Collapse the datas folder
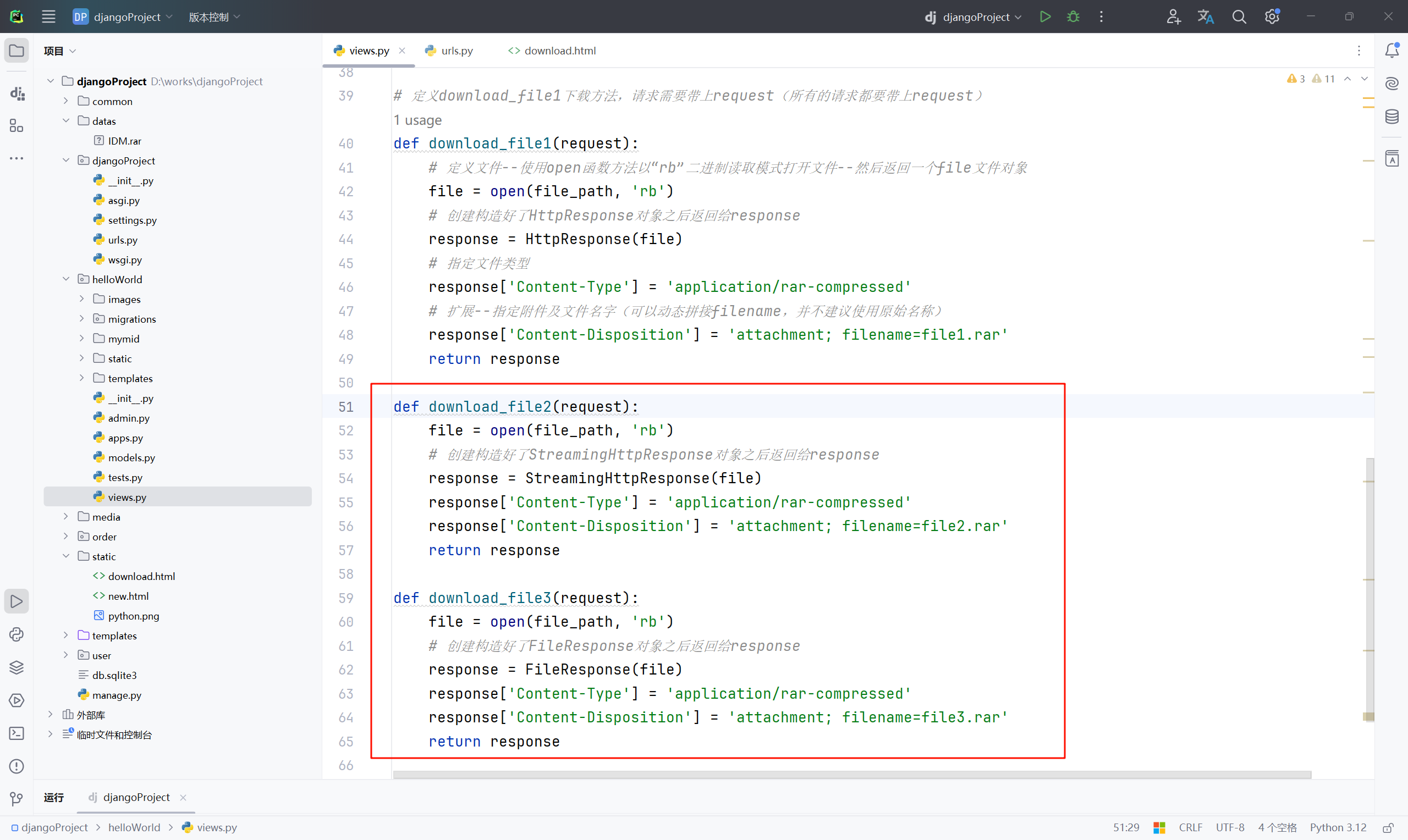 (x=65, y=120)
